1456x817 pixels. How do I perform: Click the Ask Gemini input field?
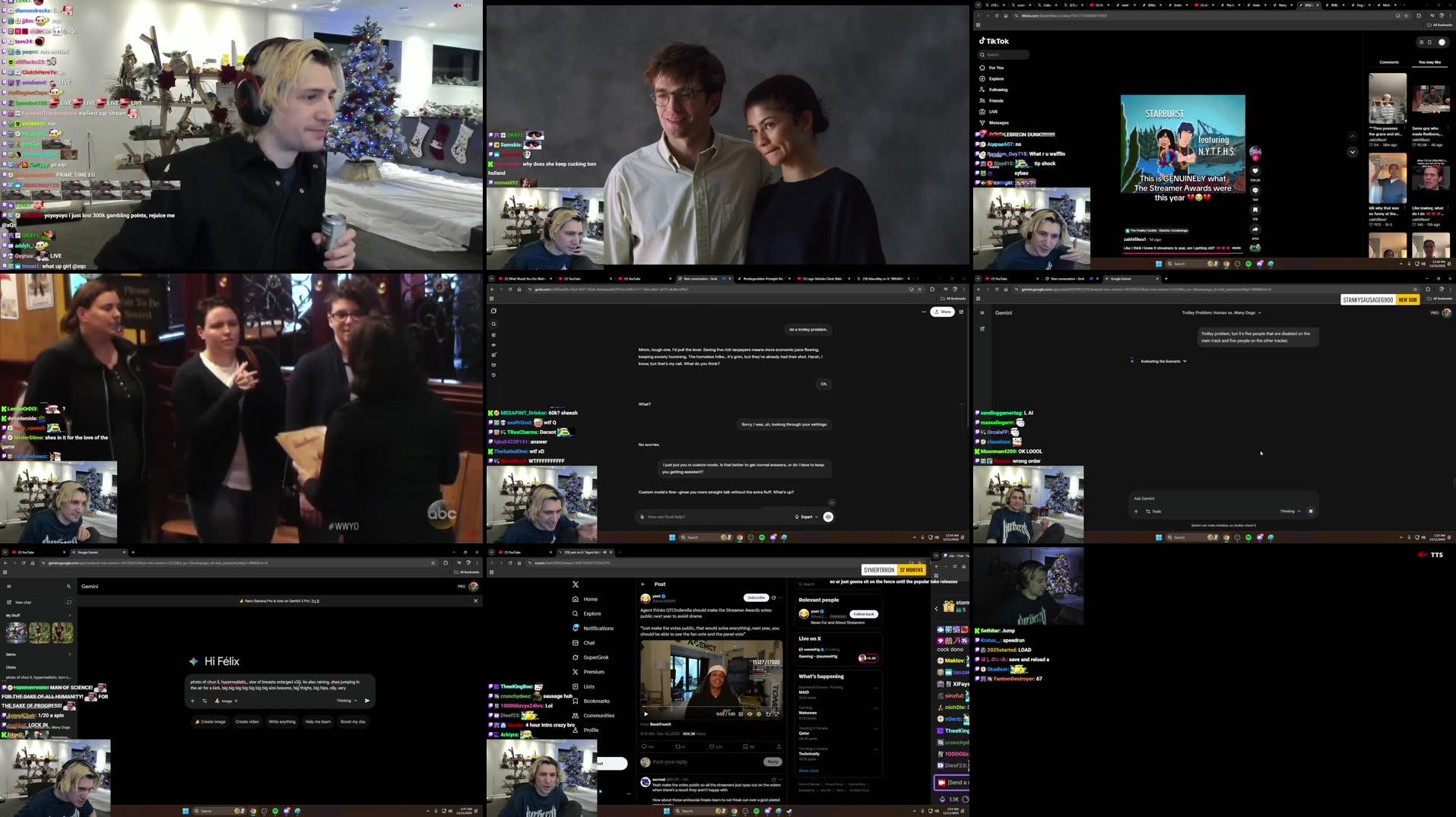(x=1201, y=499)
